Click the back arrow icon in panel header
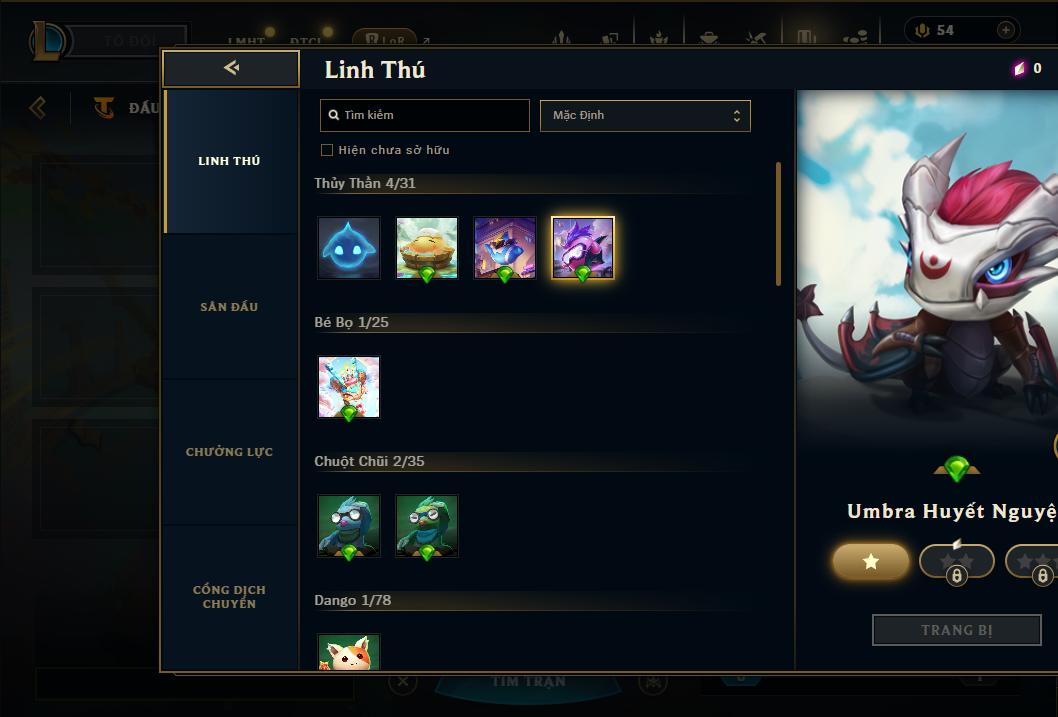This screenshot has width=1058, height=717. coord(231,67)
